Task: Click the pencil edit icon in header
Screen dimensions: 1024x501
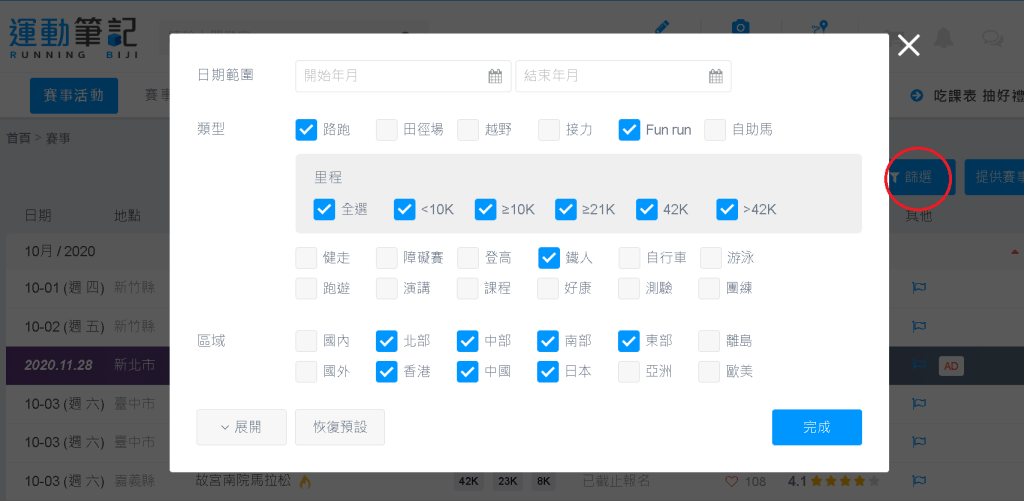Action: coord(662,27)
